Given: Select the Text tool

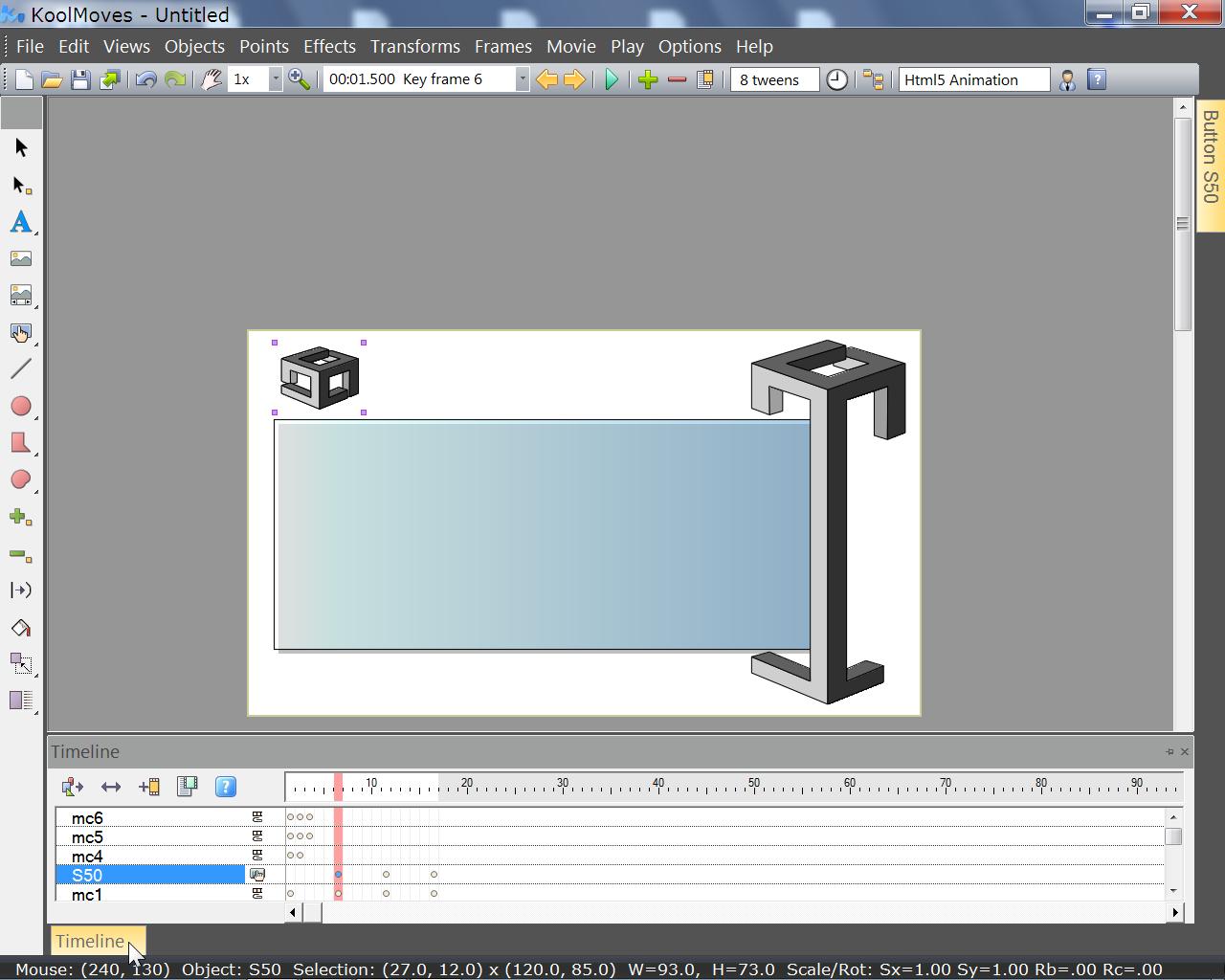Looking at the screenshot, I should coord(20,222).
